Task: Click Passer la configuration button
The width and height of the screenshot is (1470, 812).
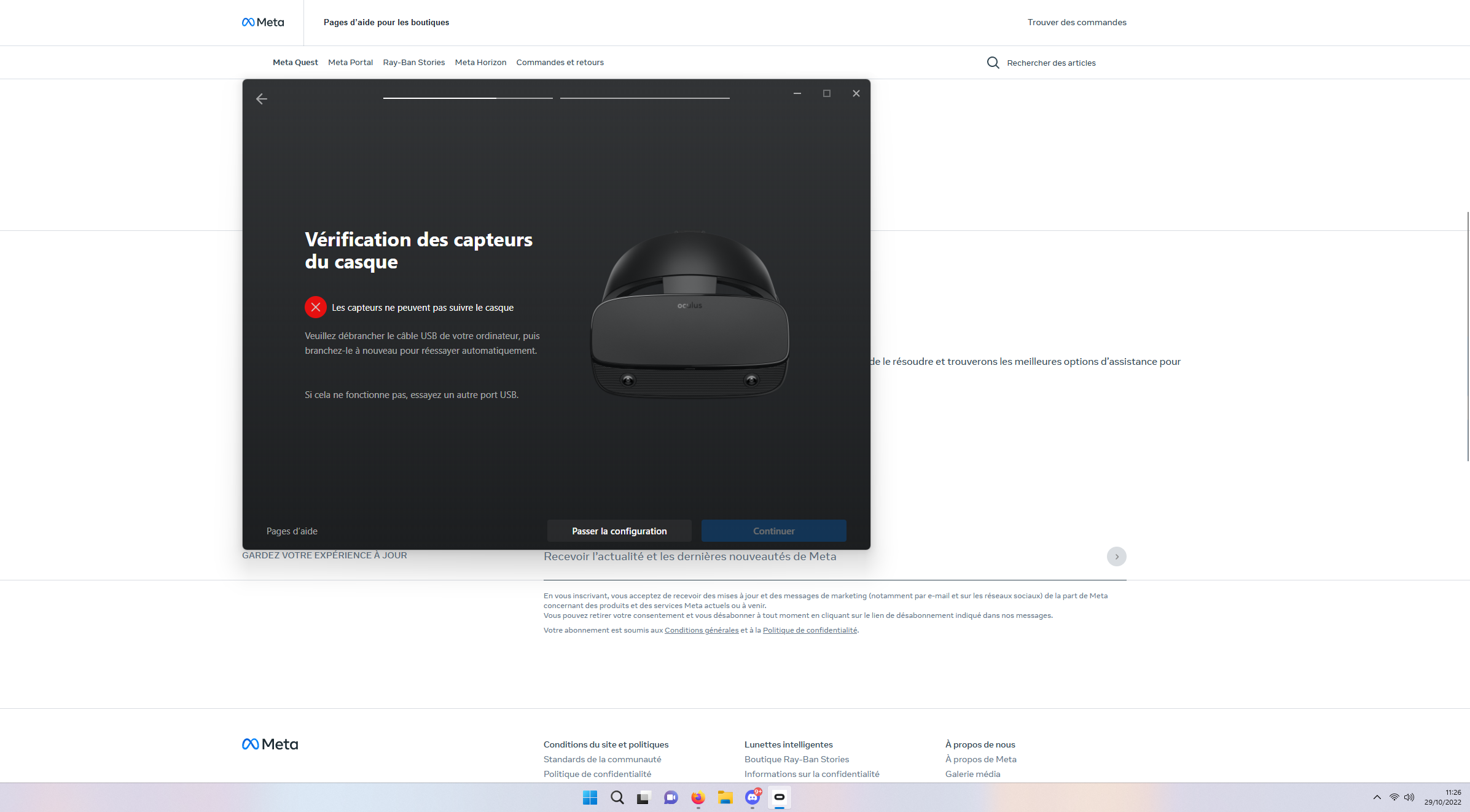Action: tap(619, 531)
